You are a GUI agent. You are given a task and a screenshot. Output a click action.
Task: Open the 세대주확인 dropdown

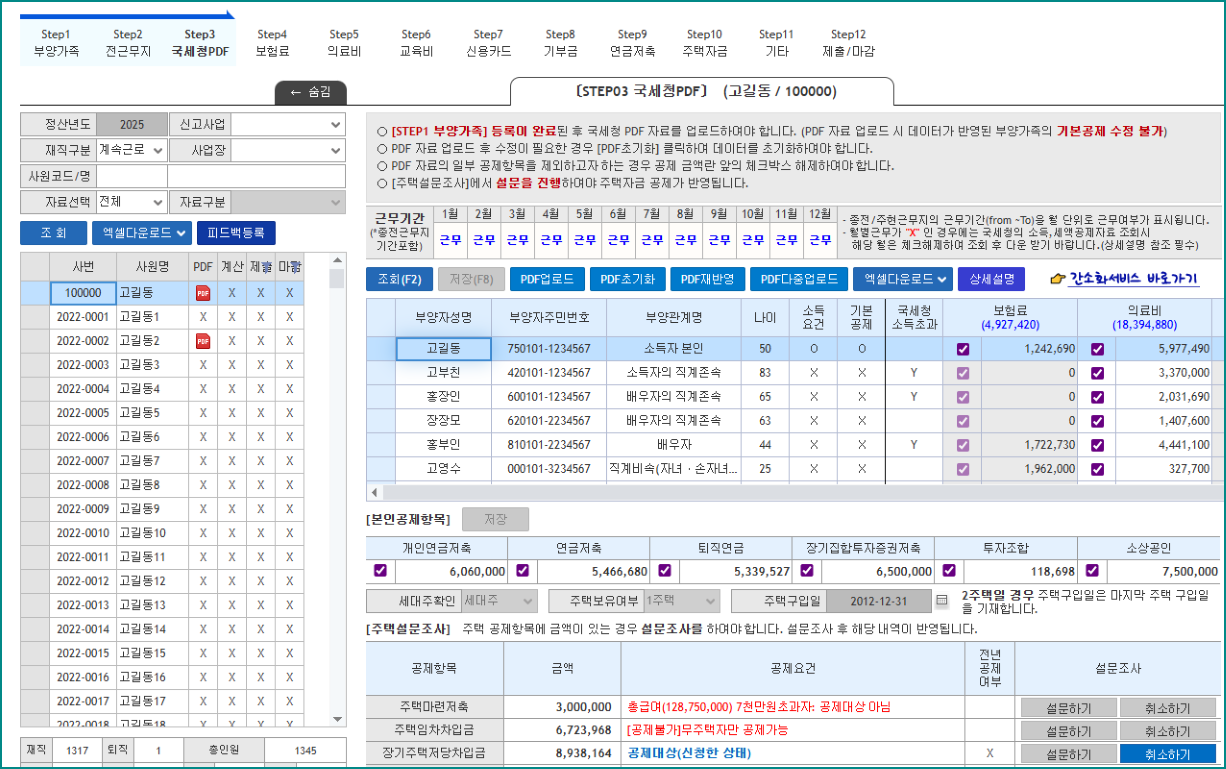point(500,601)
